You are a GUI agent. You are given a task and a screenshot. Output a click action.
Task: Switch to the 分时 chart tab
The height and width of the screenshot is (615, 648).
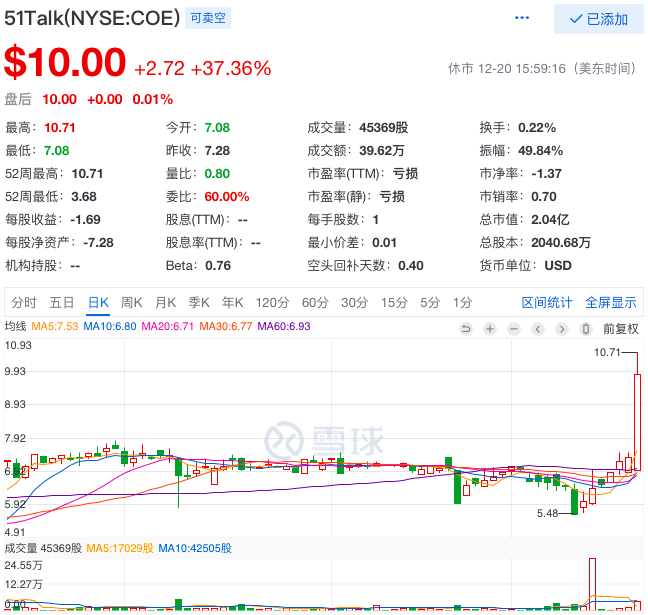(24, 303)
